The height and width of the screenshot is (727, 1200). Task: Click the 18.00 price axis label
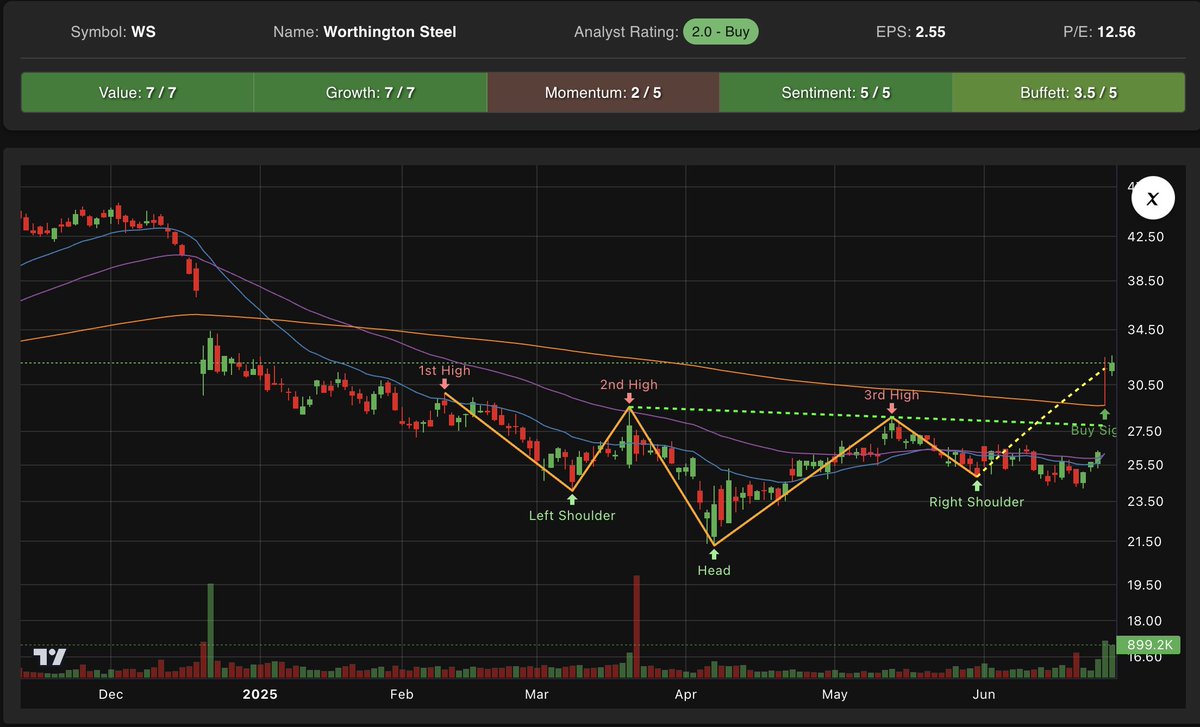[1146, 620]
